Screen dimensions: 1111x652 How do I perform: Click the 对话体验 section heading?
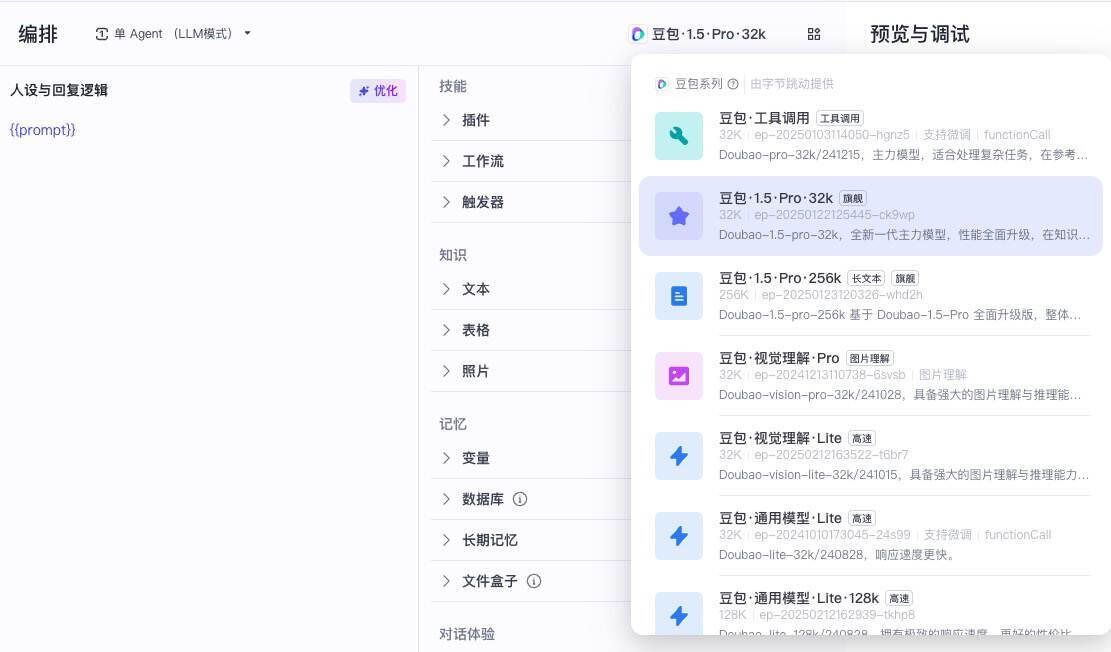pos(467,634)
